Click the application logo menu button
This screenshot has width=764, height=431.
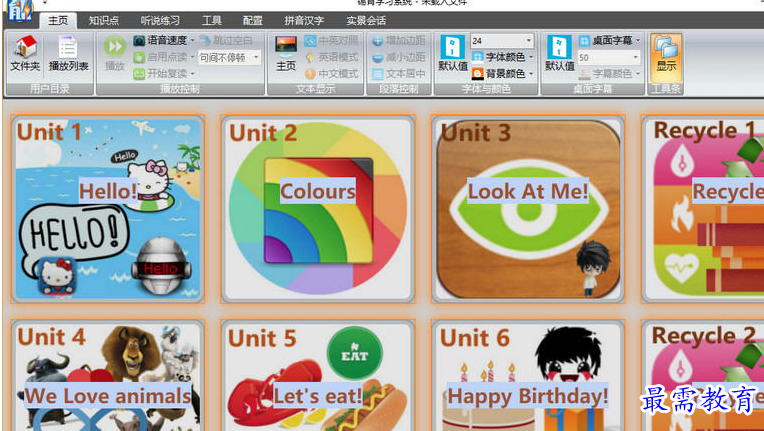click(x=19, y=11)
